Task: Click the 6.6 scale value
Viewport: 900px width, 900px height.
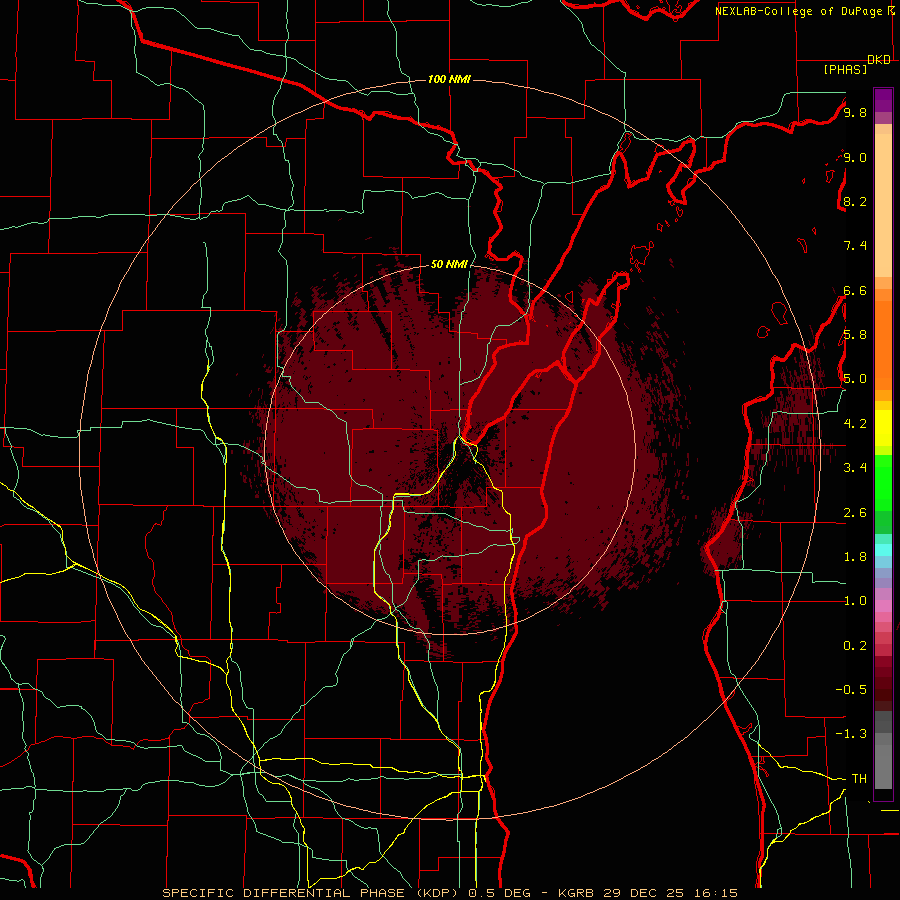Action: pos(855,290)
